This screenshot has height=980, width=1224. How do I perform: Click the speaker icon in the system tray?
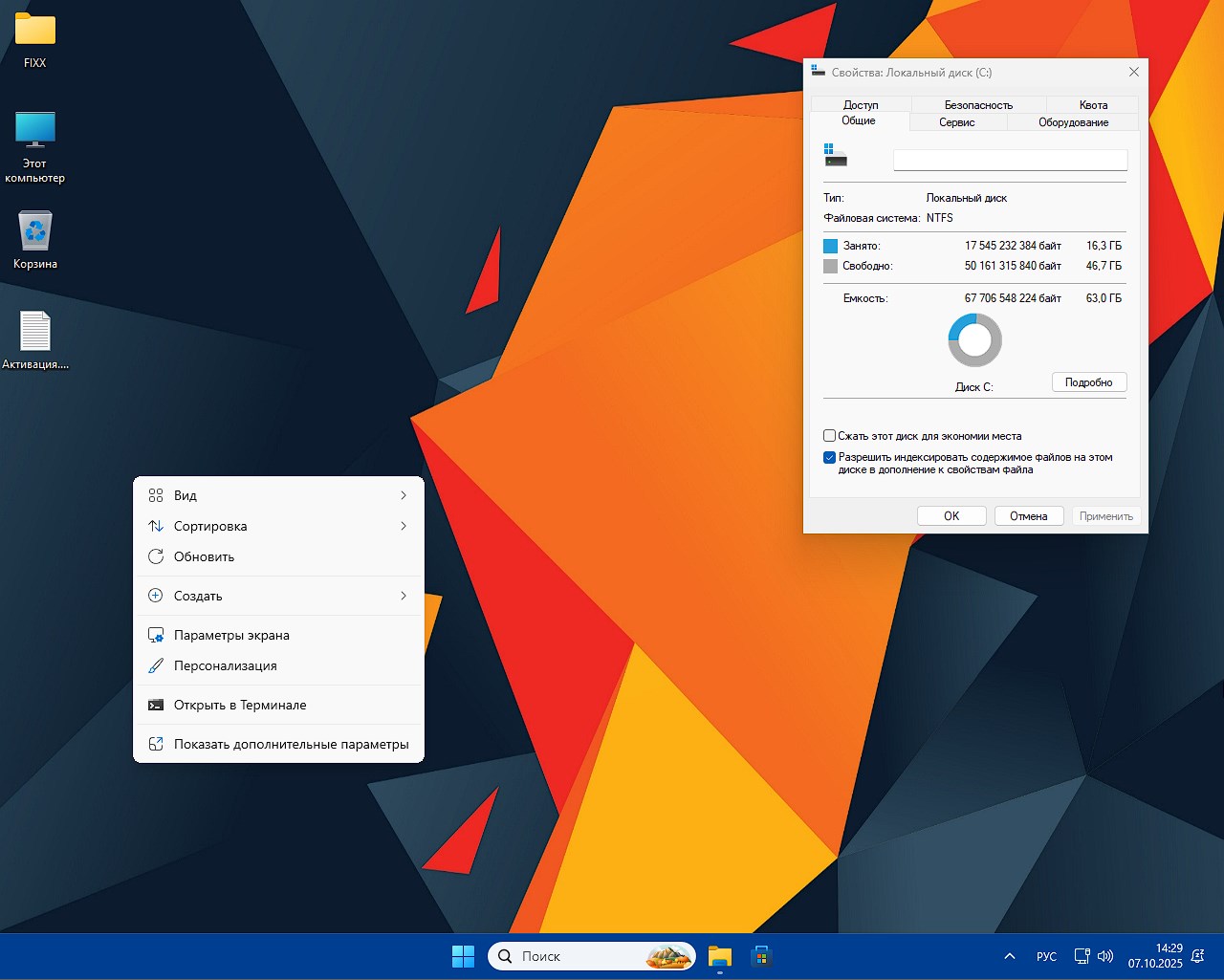tap(1104, 955)
